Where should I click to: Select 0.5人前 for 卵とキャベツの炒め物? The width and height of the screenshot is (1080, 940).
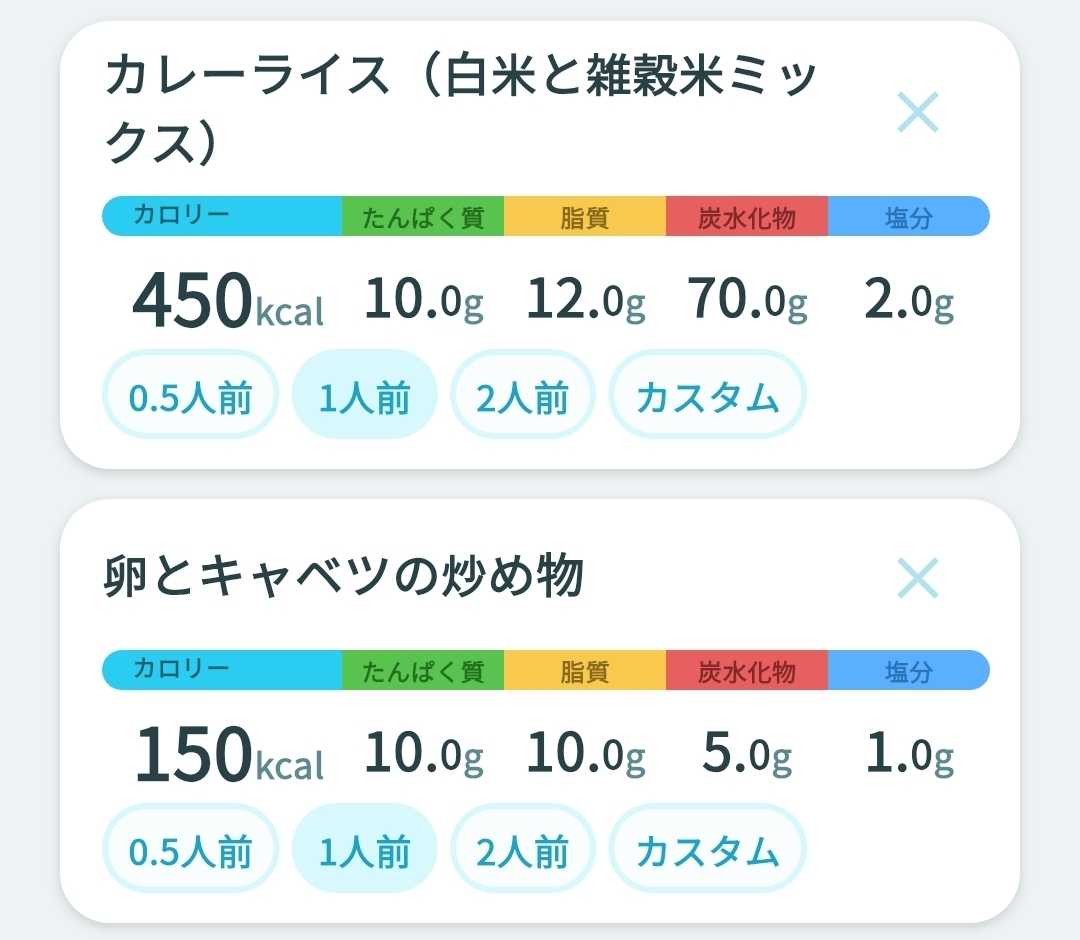tap(190, 849)
